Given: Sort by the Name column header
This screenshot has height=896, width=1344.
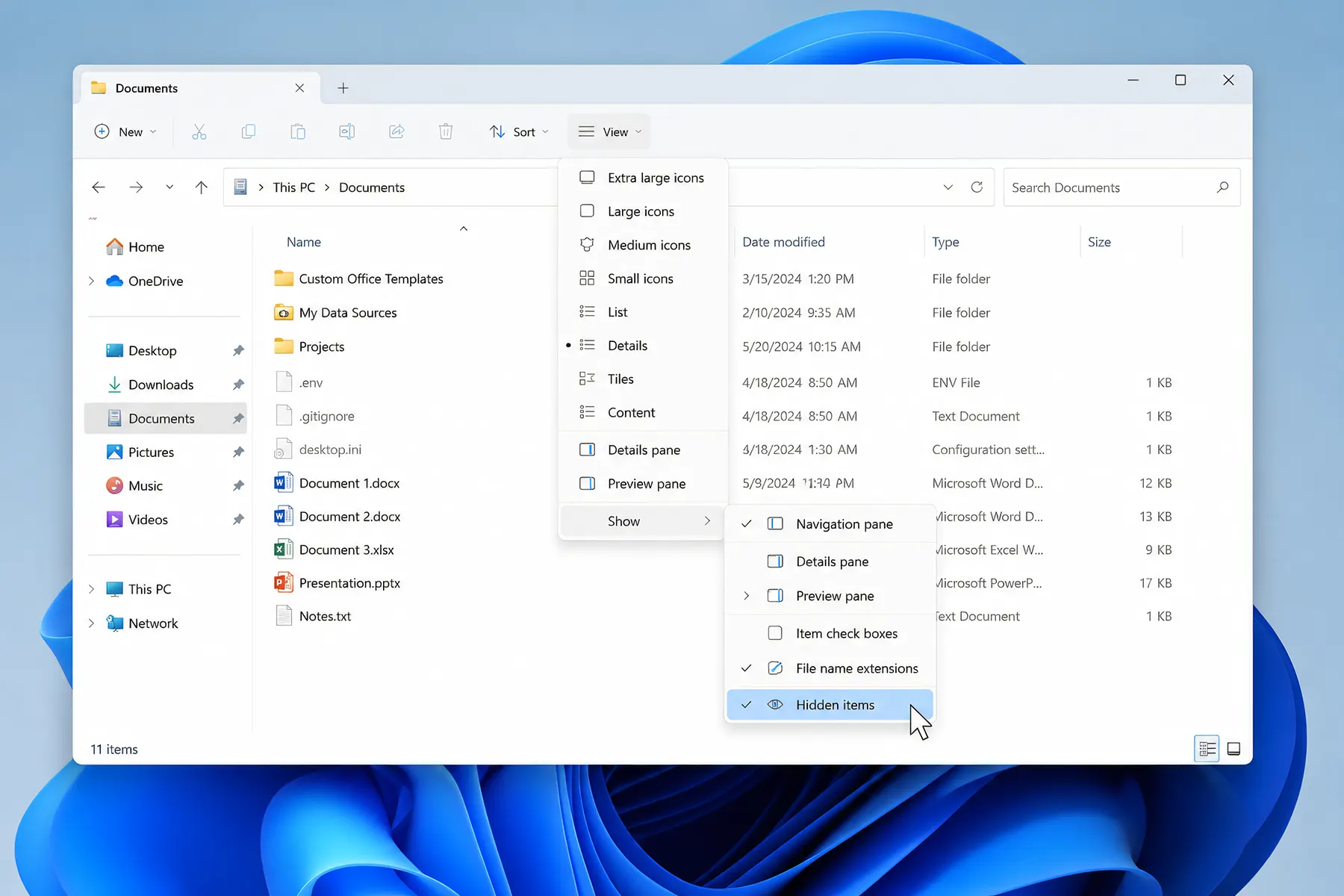Looking at the screenshot, I should (x=304, y=242).
